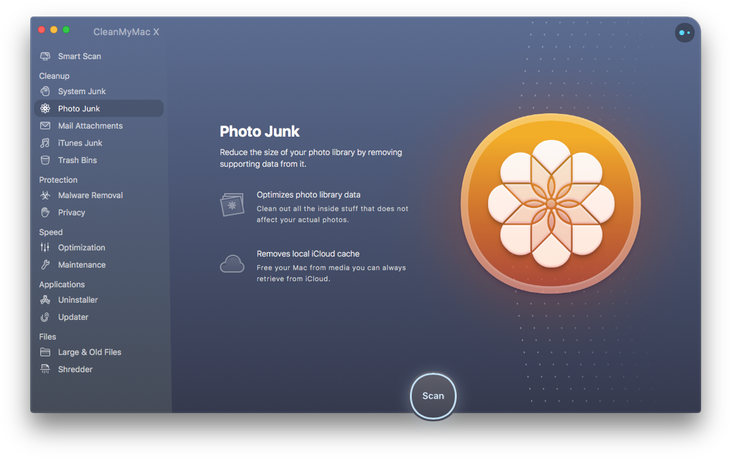This screenshot has width=730, height=458.
Task: Click the Maintenance wrench icon
Action: coord(45,265)
